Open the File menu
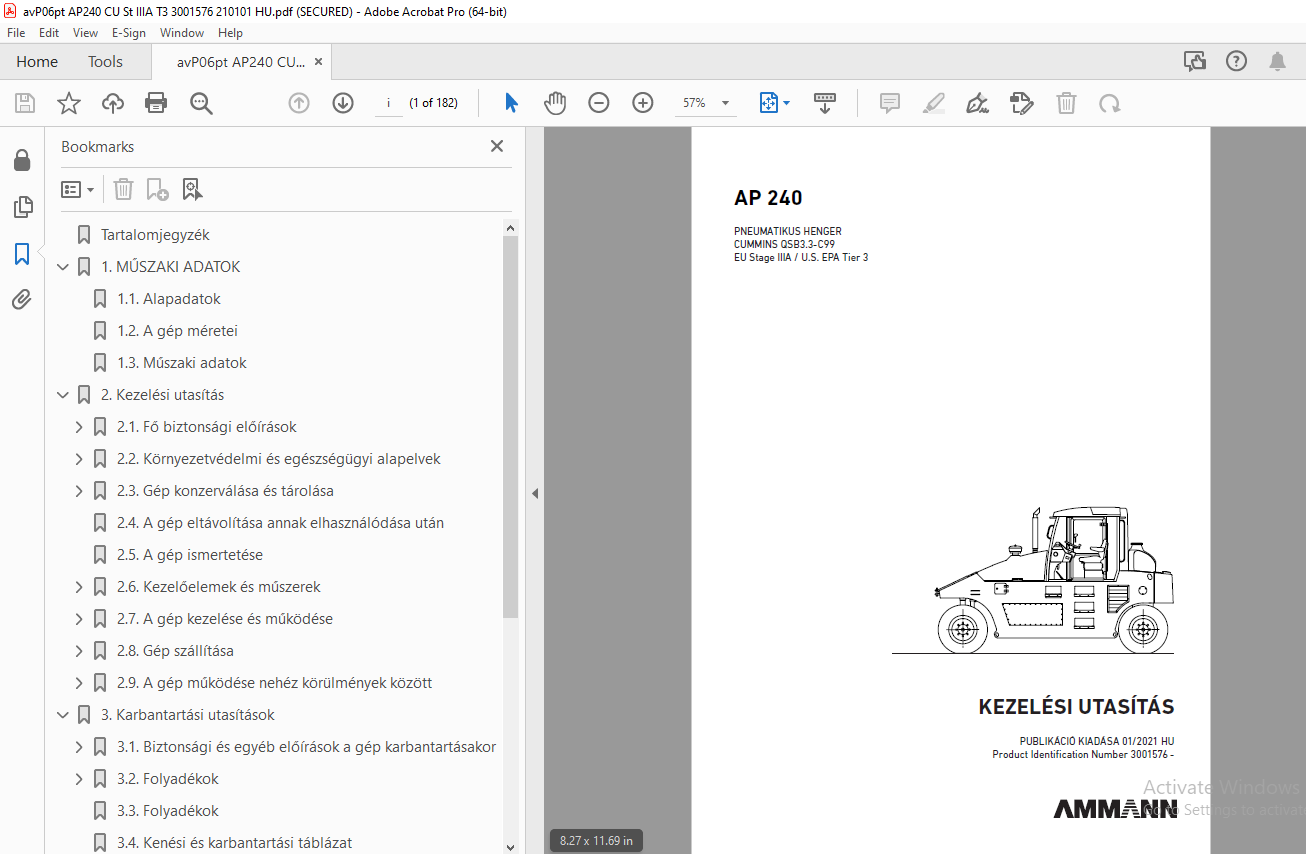The image size is (1306, 854). pyautogui.click(x=16, y=33)
